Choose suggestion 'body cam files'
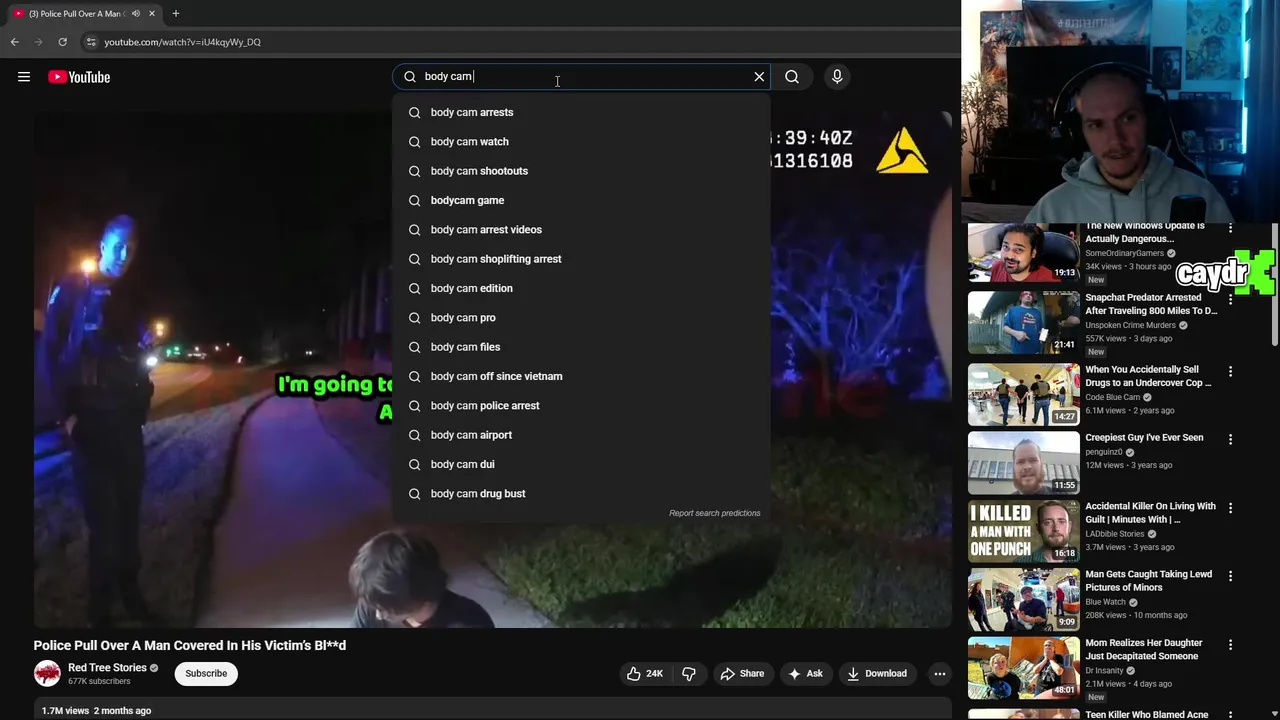This screenshot has width=1280, height=720. [x=581, y=347]
